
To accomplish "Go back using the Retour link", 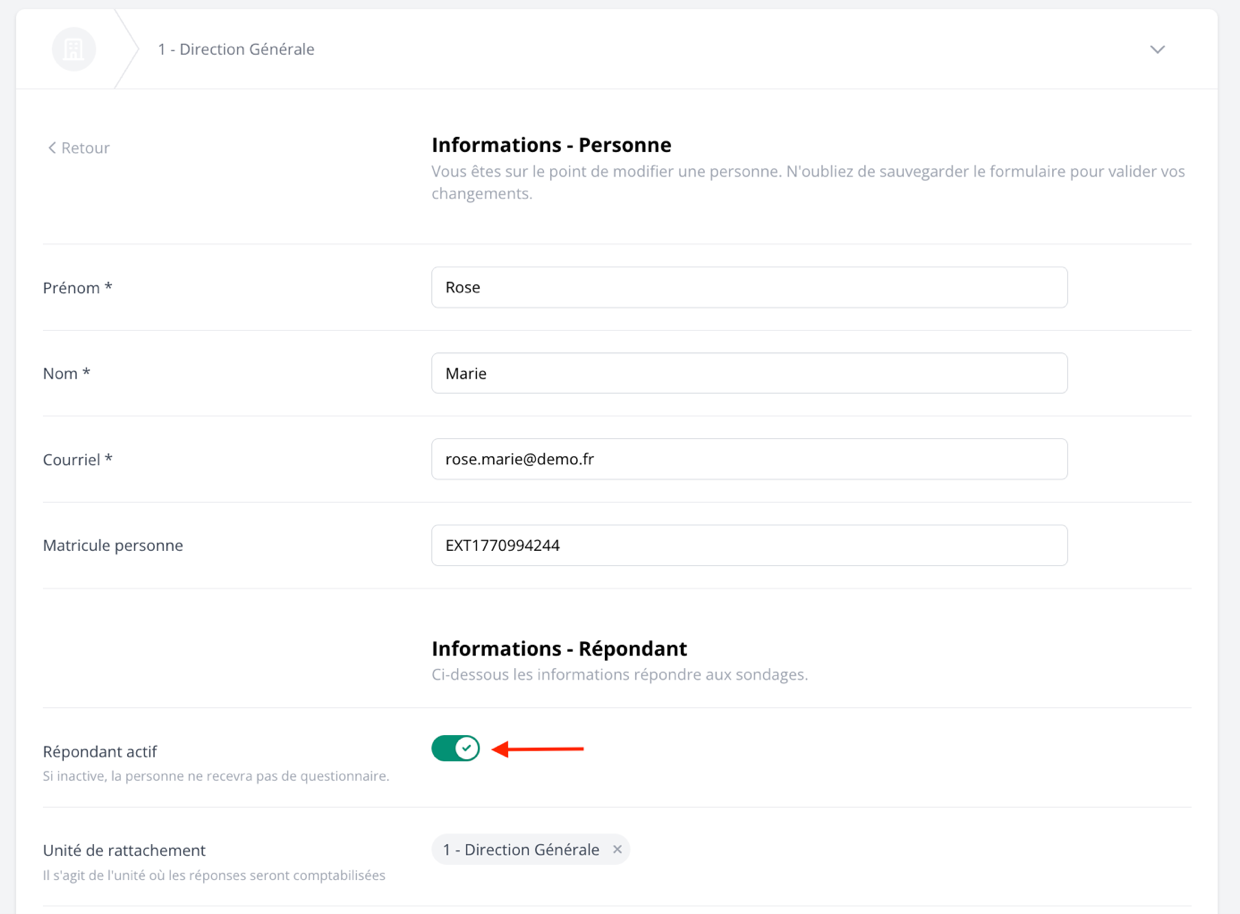I will tap(85, 148).
